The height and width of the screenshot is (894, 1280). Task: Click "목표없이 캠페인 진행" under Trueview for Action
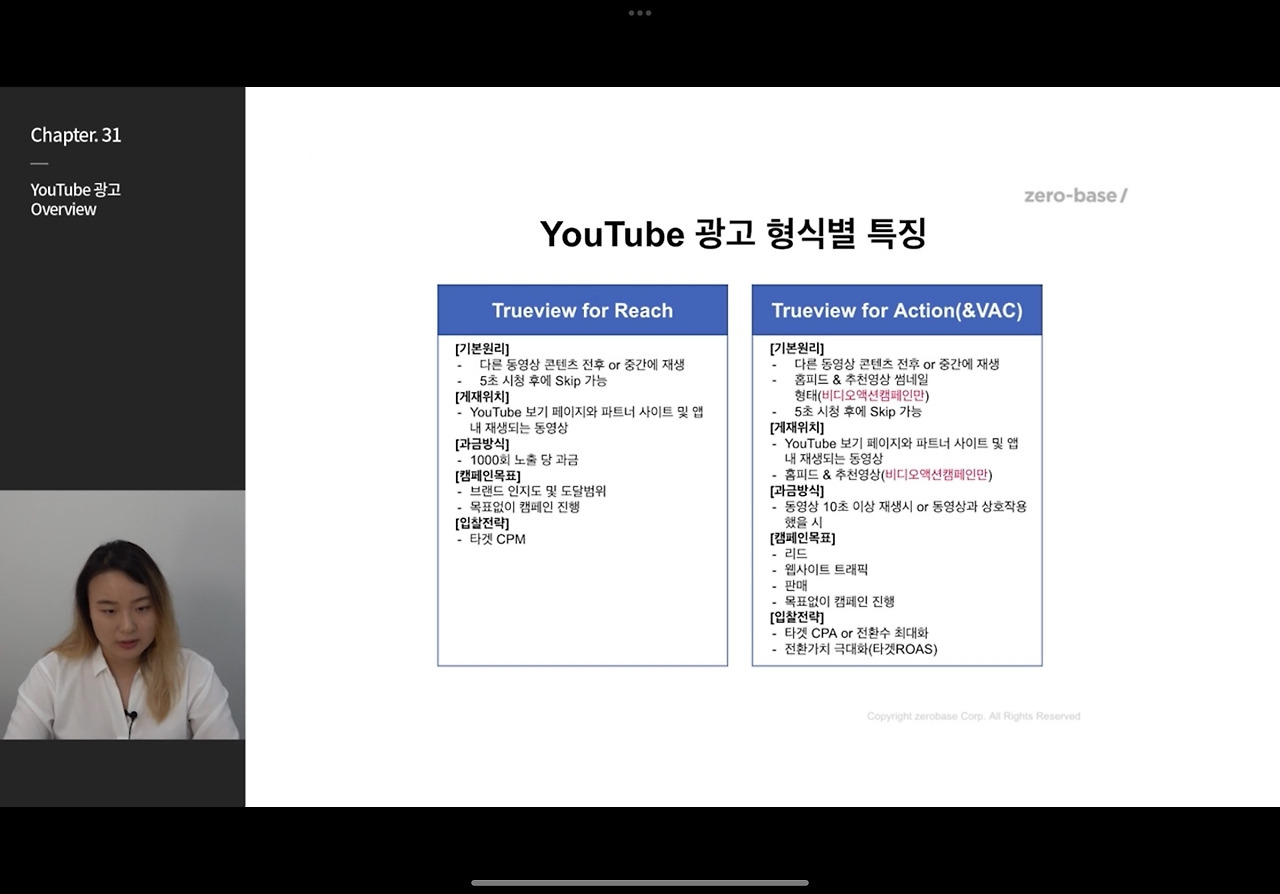tap(840, 602)
